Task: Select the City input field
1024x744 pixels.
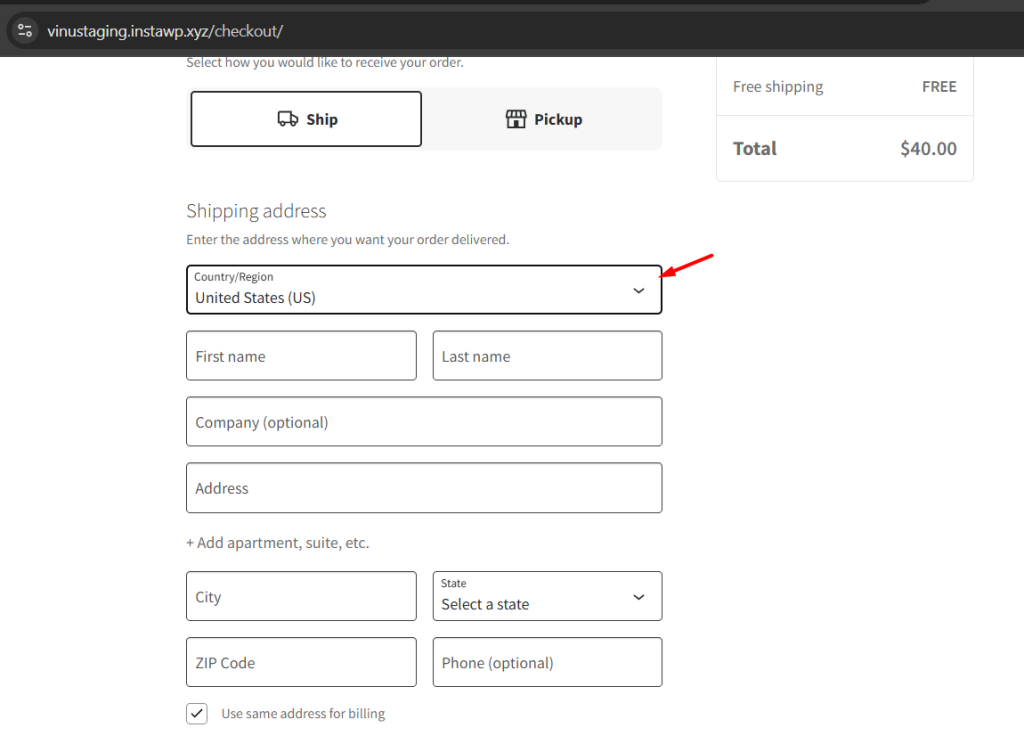Action: click(x=301, y=596)
